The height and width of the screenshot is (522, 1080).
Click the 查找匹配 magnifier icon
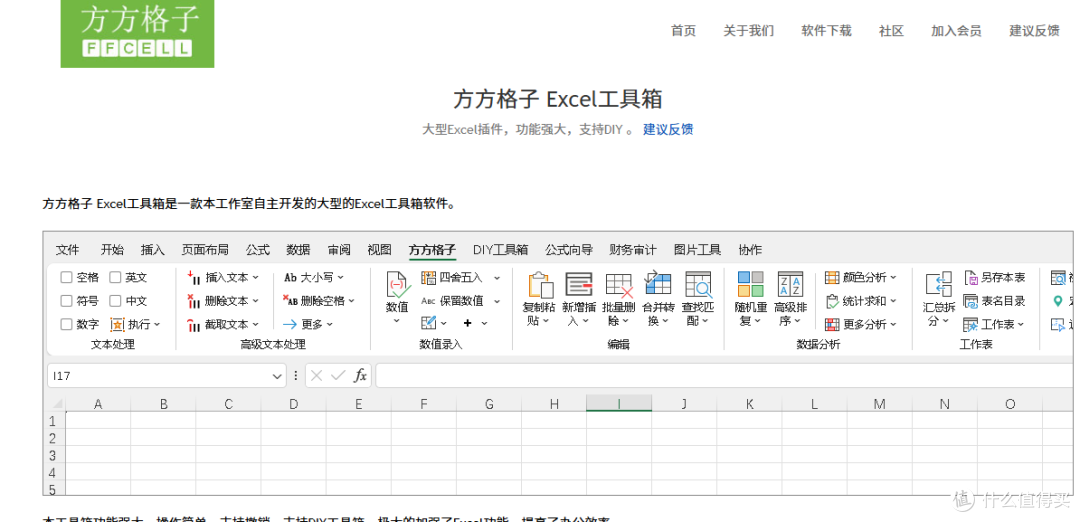pyautogui.click(x=698, y=284)
